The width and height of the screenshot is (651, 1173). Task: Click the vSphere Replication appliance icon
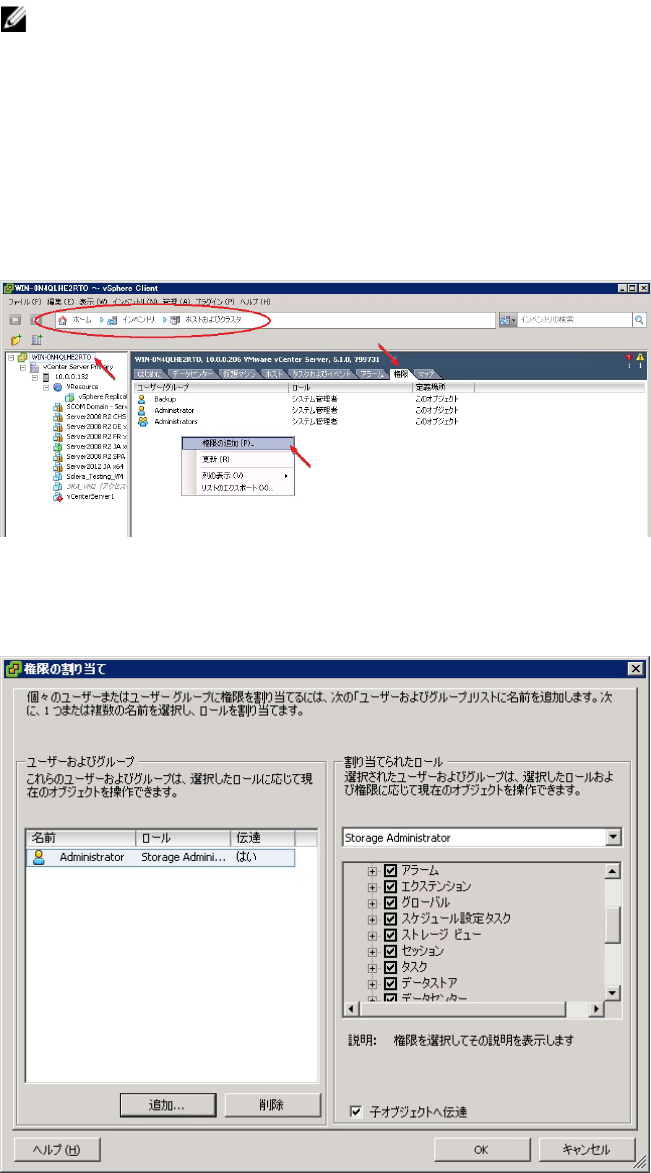[x=70, y=396]
